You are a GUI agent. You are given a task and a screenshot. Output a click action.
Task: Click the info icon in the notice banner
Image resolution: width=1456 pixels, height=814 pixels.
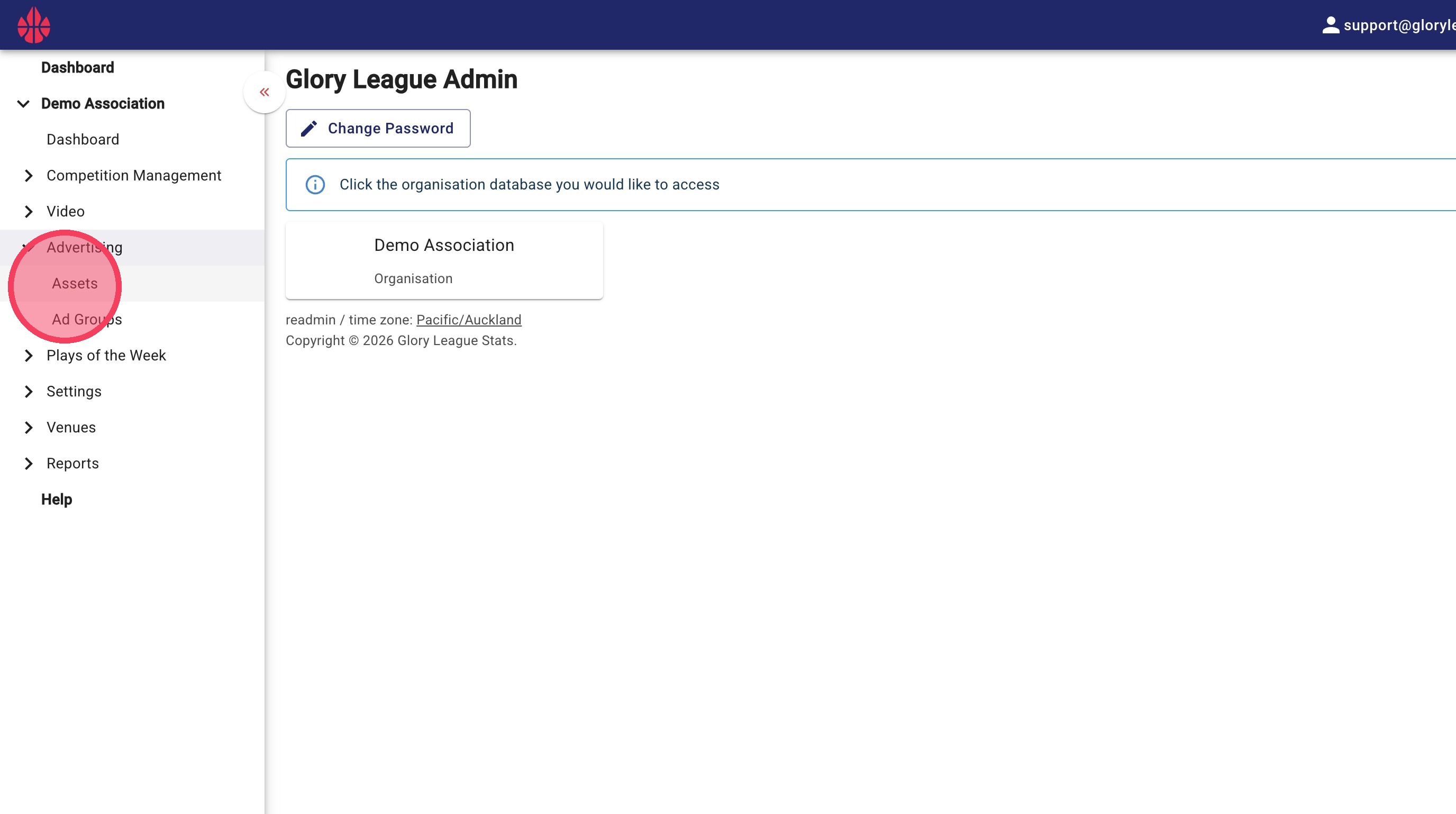point(315,185)
